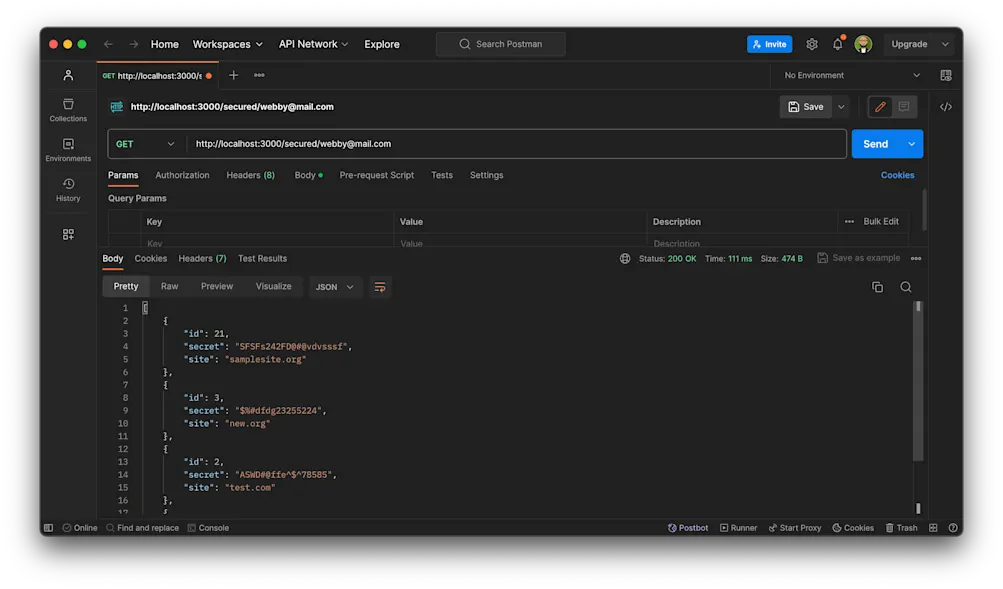
Task: Open the comments icon next to pencil
Action: tap(904, 107)
